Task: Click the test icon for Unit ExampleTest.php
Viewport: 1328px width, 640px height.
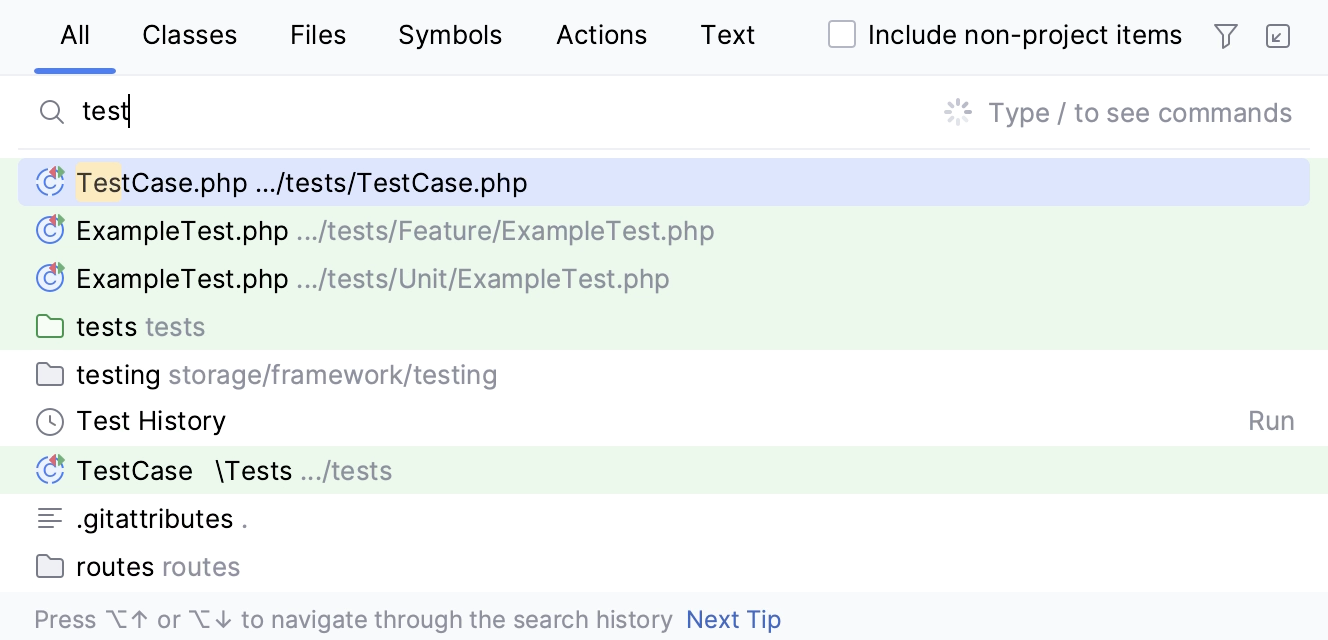Action: [50, 278]
